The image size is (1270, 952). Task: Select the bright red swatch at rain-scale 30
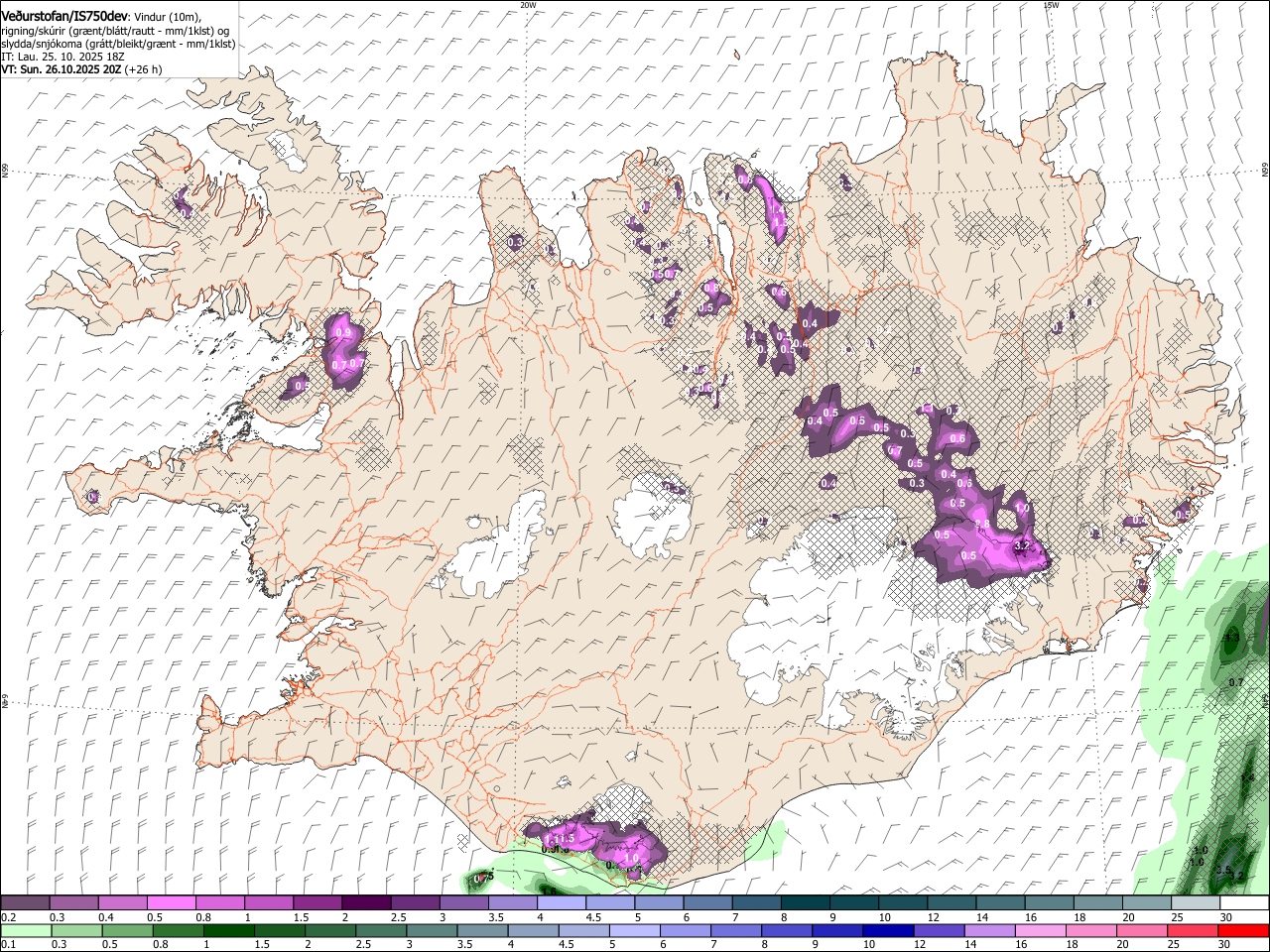[1243, 930]
